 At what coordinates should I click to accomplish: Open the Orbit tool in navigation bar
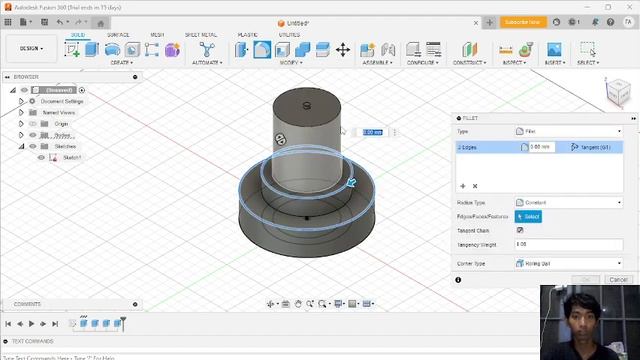(x=270, y=304)
